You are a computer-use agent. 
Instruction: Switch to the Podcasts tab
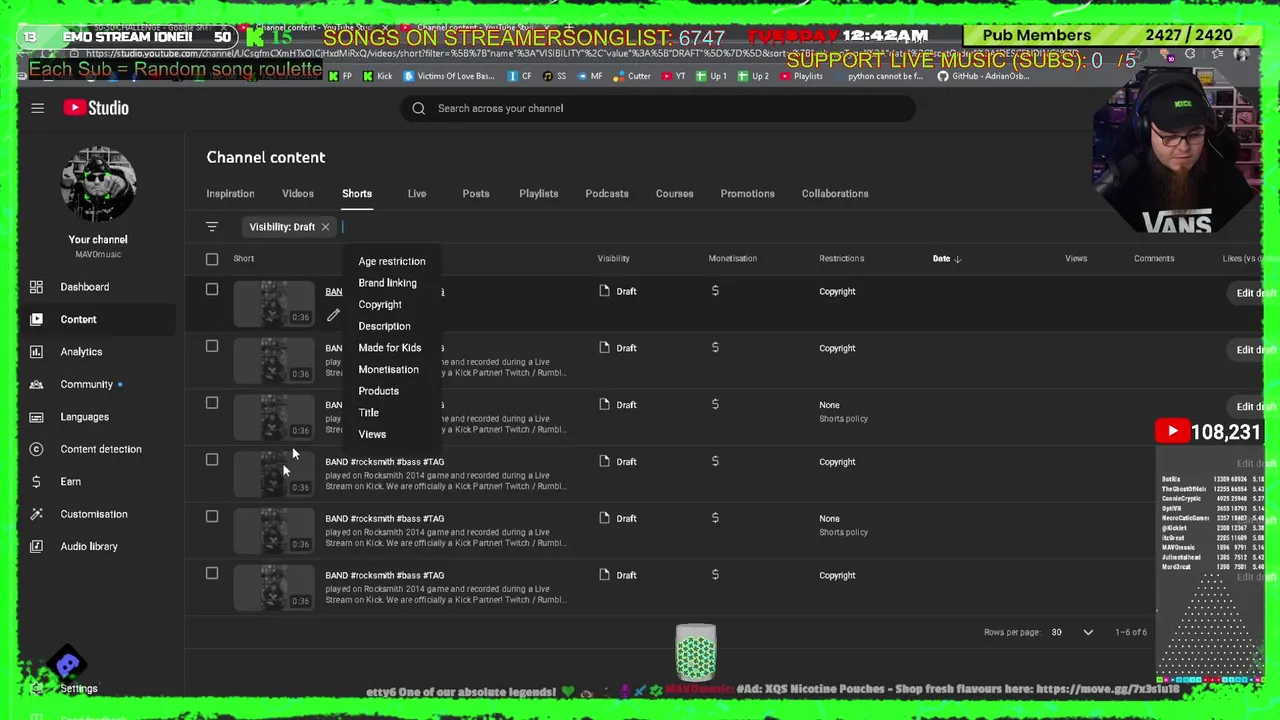[607, 194]
